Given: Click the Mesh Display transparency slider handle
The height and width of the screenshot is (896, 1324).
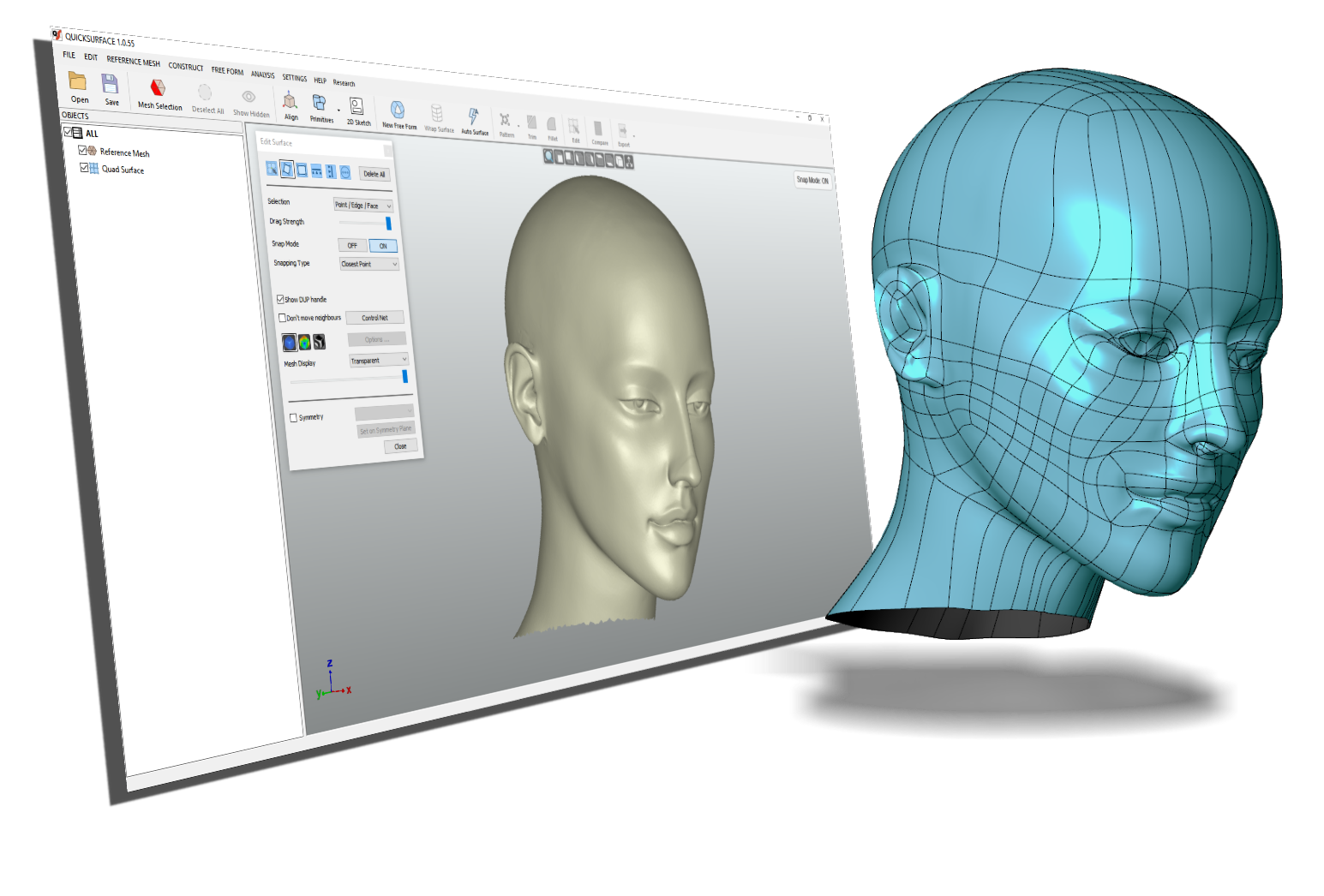Looking at the screenshot, I should click(x=405, y=376).
